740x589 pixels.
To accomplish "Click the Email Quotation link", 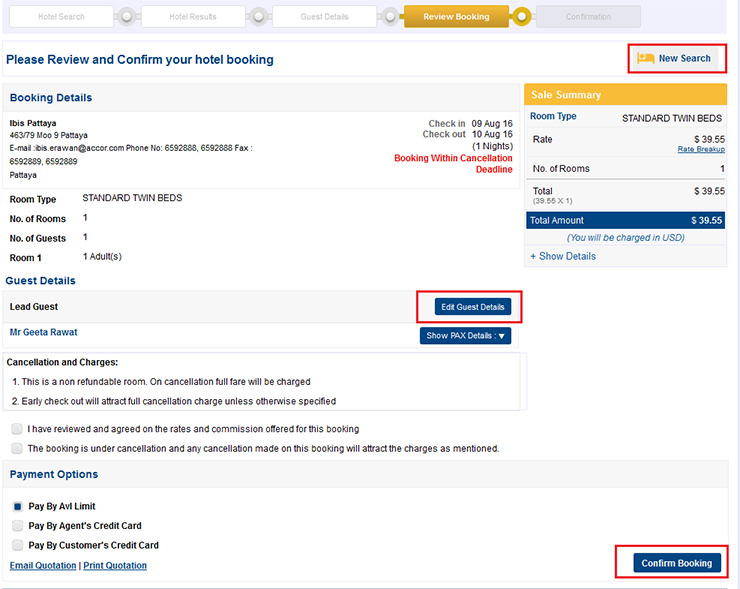I will (43, 566).
